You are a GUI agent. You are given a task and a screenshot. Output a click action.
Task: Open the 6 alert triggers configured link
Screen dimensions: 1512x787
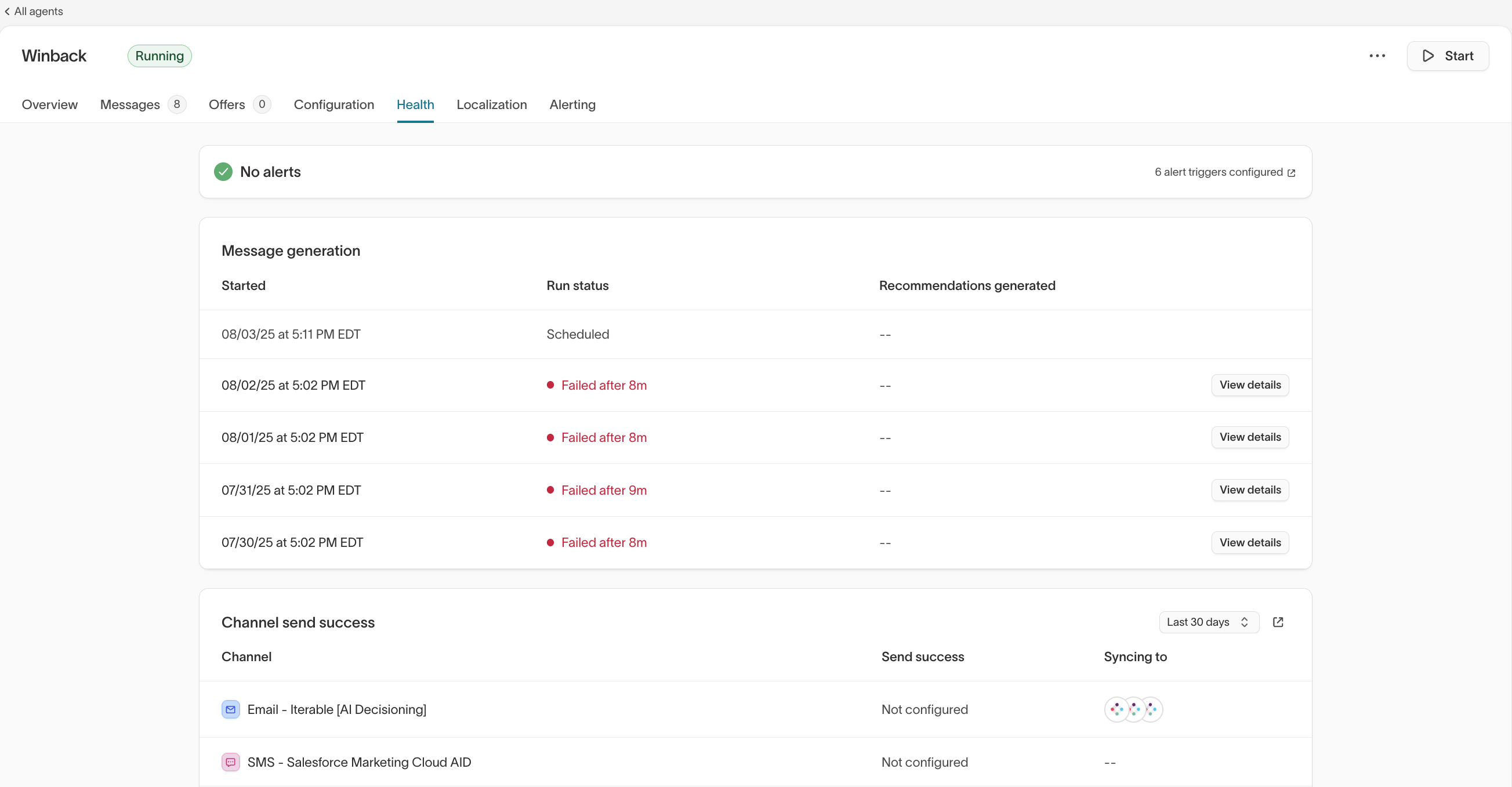point(1224,172)
